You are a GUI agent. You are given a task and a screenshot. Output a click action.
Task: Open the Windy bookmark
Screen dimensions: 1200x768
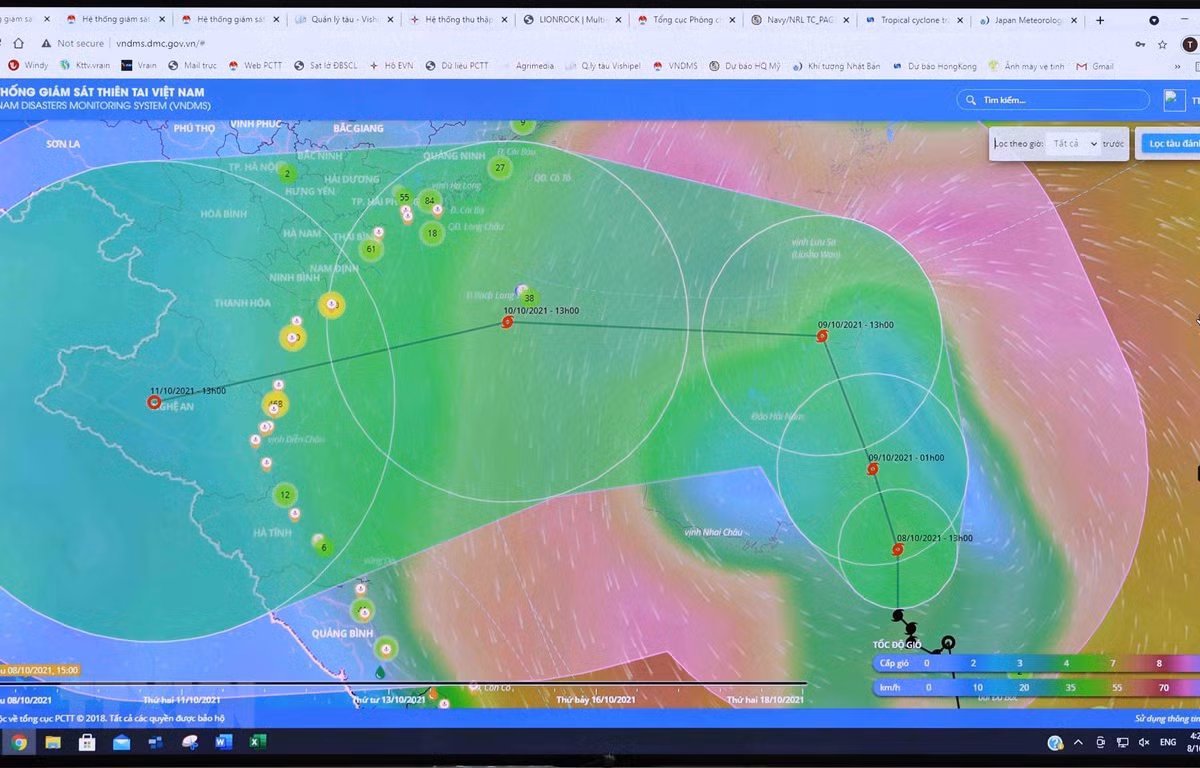tap(27, 66)
